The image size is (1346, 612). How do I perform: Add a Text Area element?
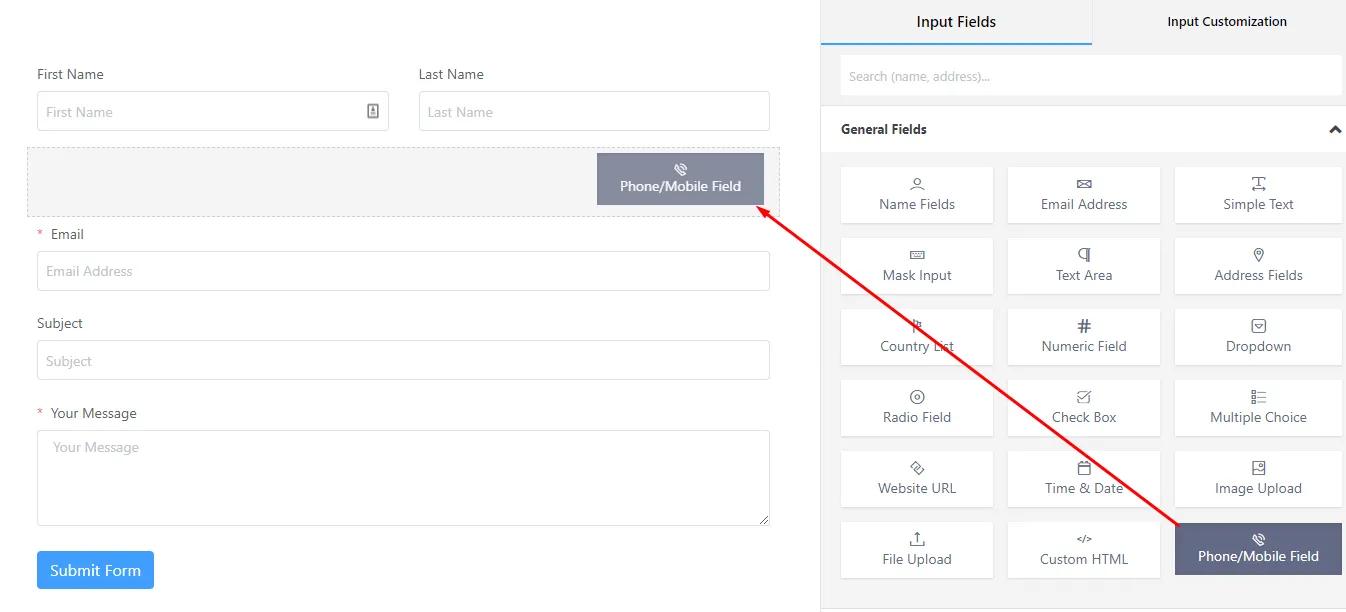(x=1083, y=266)
